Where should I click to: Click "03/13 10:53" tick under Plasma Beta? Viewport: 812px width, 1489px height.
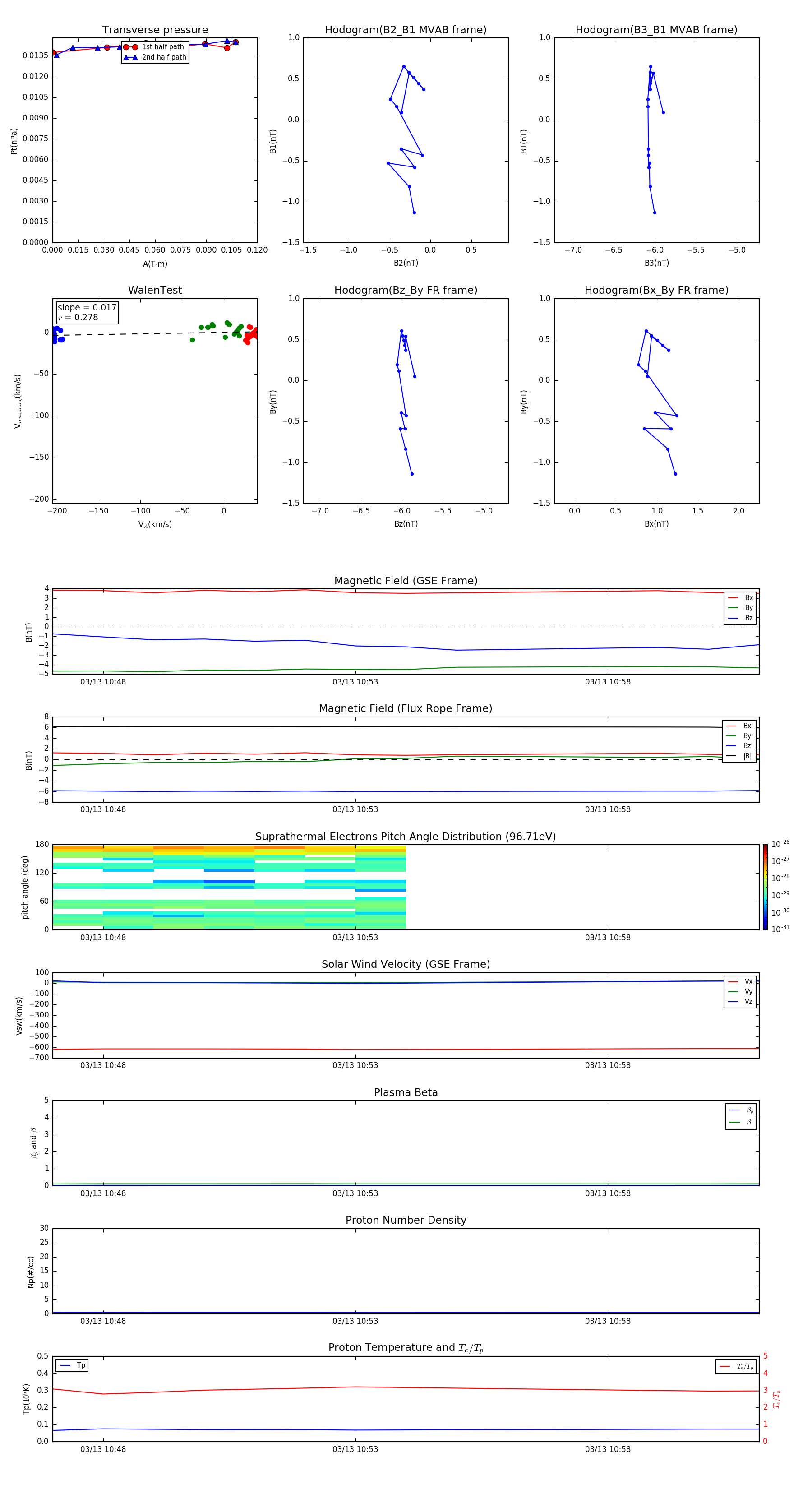[x=355, y=1193]
